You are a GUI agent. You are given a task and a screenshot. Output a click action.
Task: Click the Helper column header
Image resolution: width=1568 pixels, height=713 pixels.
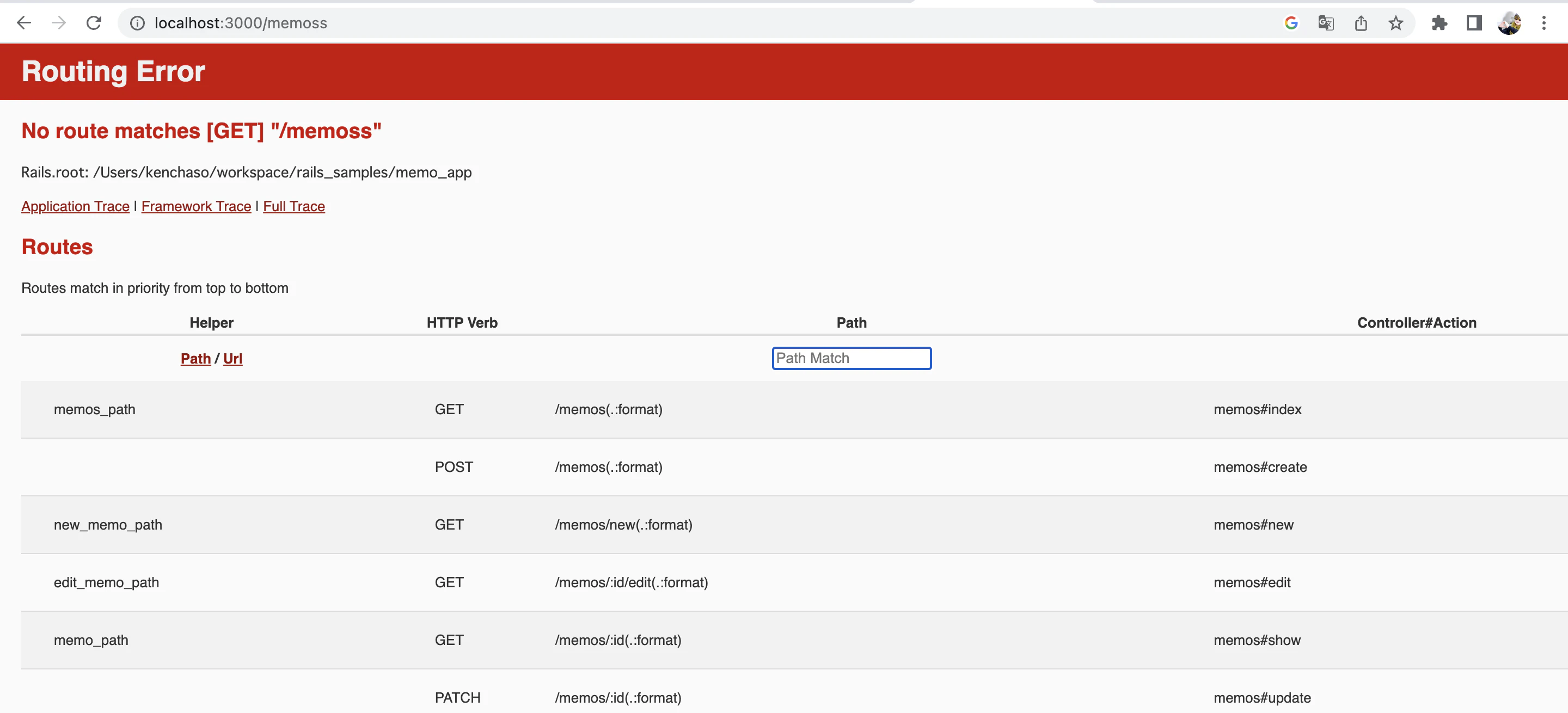pyautogui.click(x=211, y=323)
